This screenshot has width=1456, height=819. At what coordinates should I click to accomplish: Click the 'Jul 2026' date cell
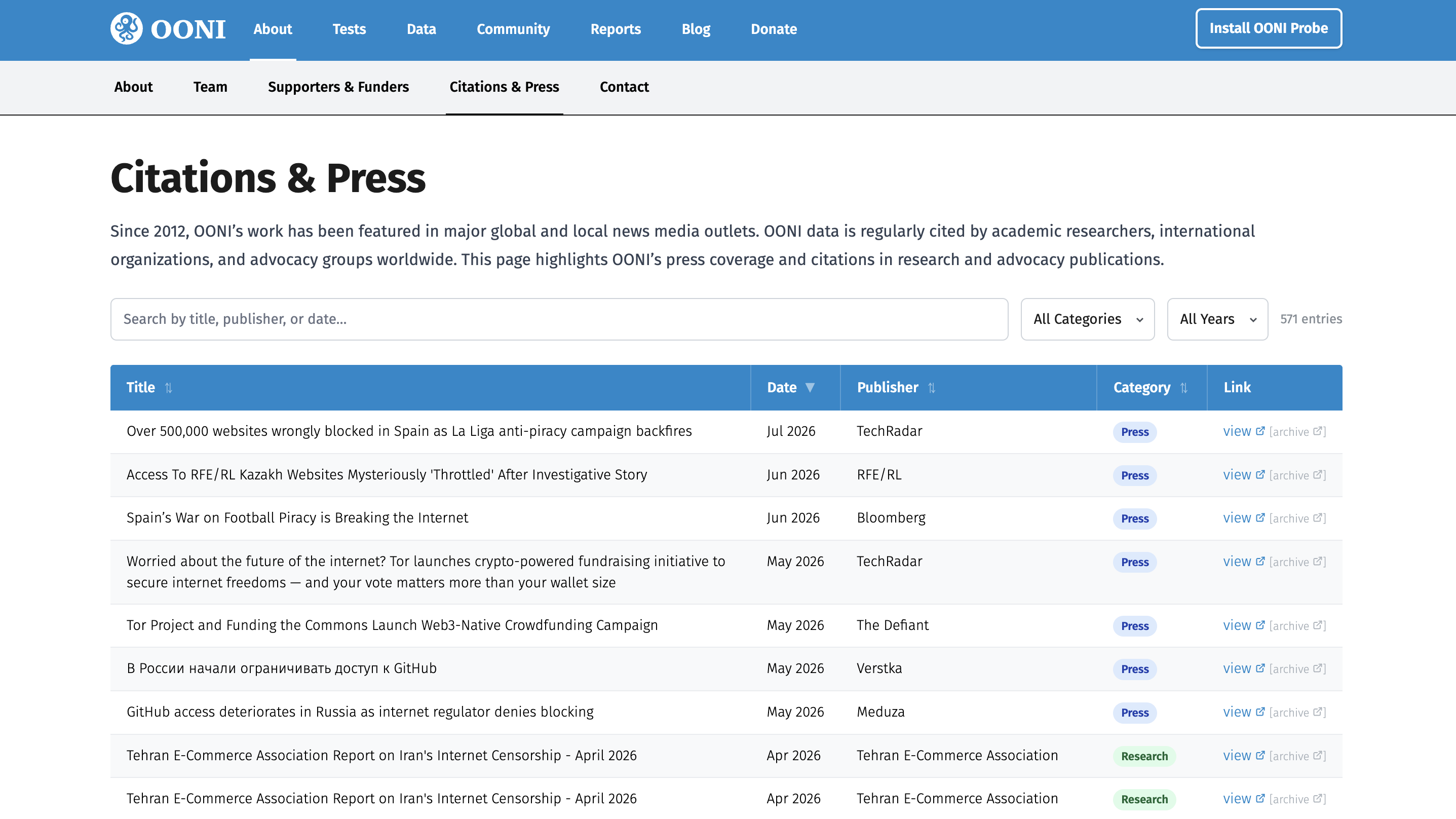[791, 431]
